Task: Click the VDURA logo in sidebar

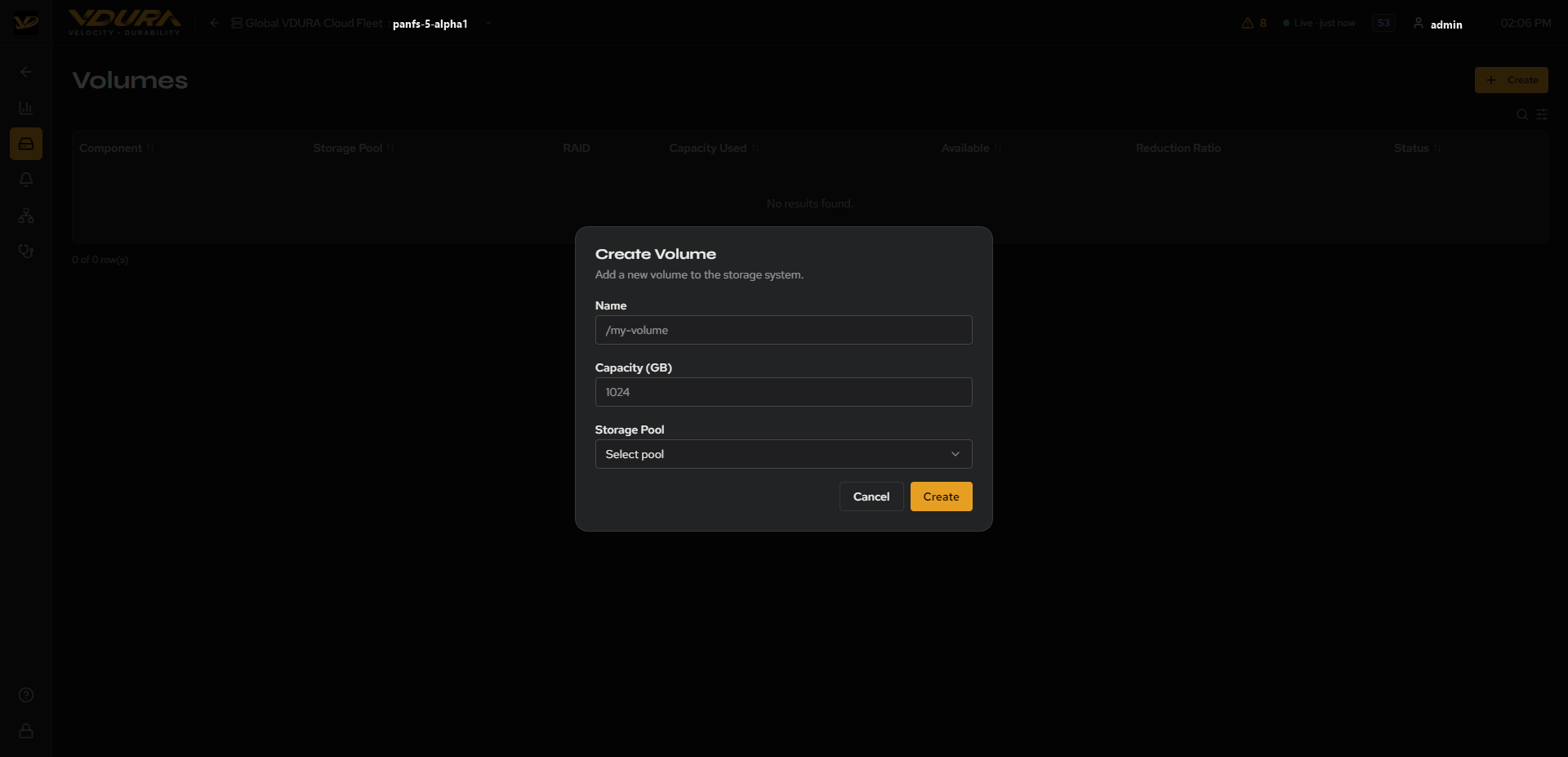Action: 26,23
